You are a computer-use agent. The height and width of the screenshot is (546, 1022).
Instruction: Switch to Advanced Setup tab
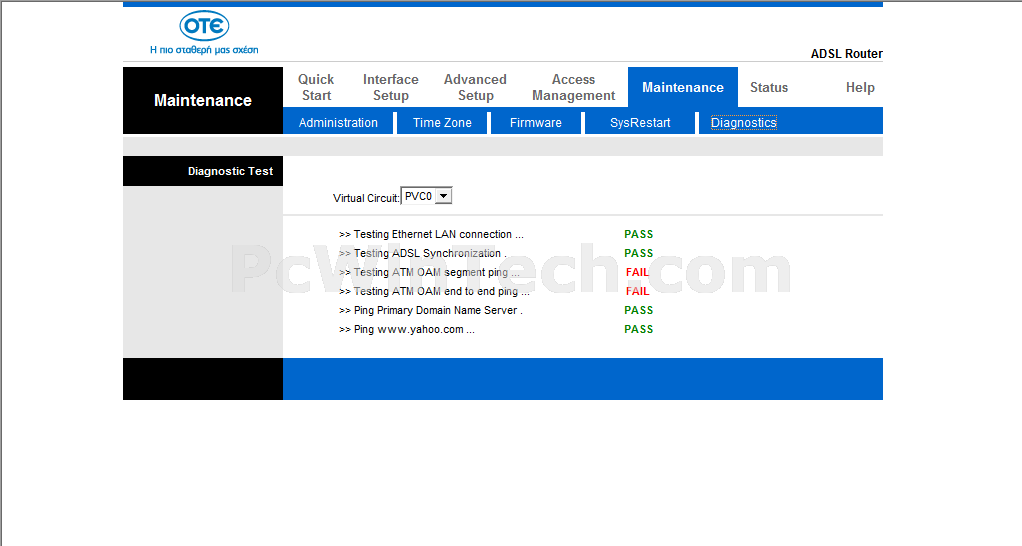point(475,87)
